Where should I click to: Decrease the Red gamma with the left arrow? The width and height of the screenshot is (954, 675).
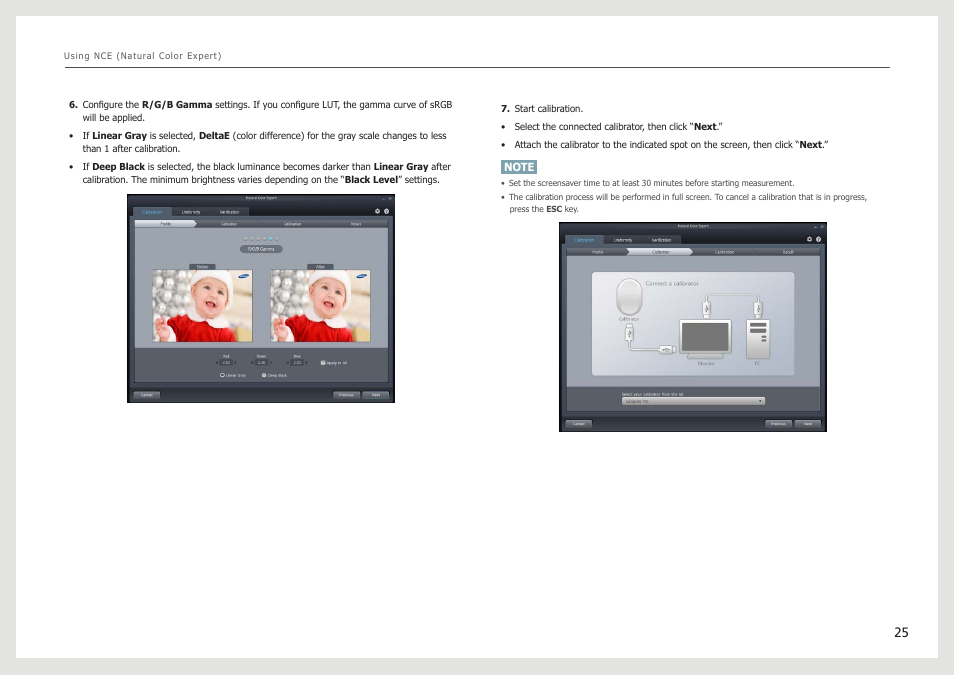pyautogui.click(x=217, y=362)
